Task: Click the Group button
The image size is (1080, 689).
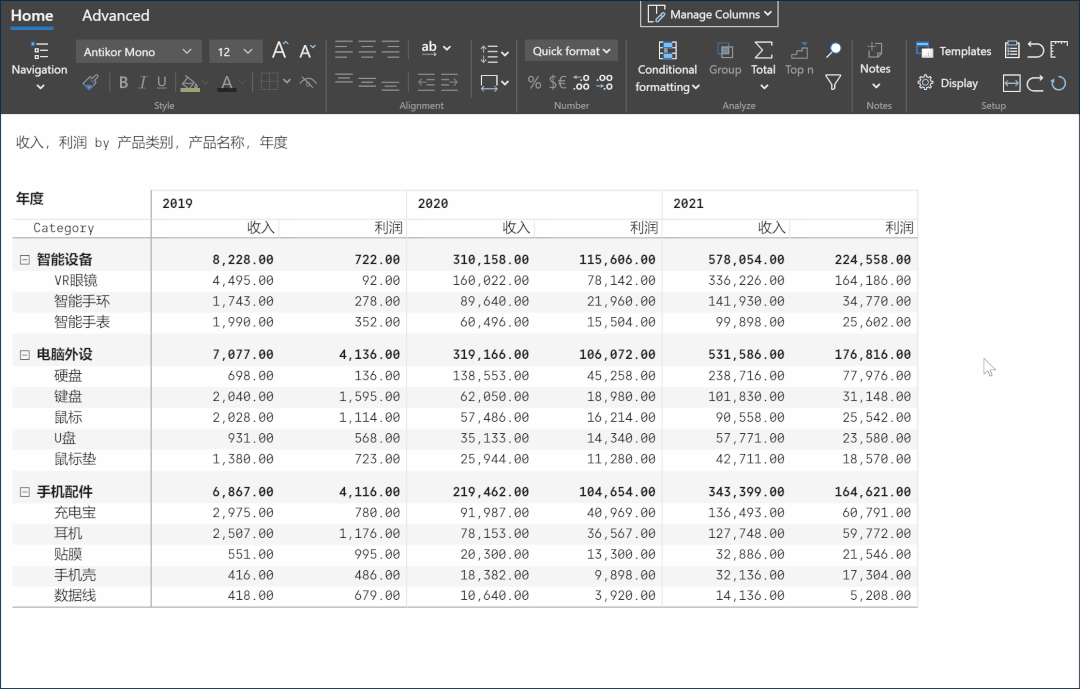Action: click(725, 59)
